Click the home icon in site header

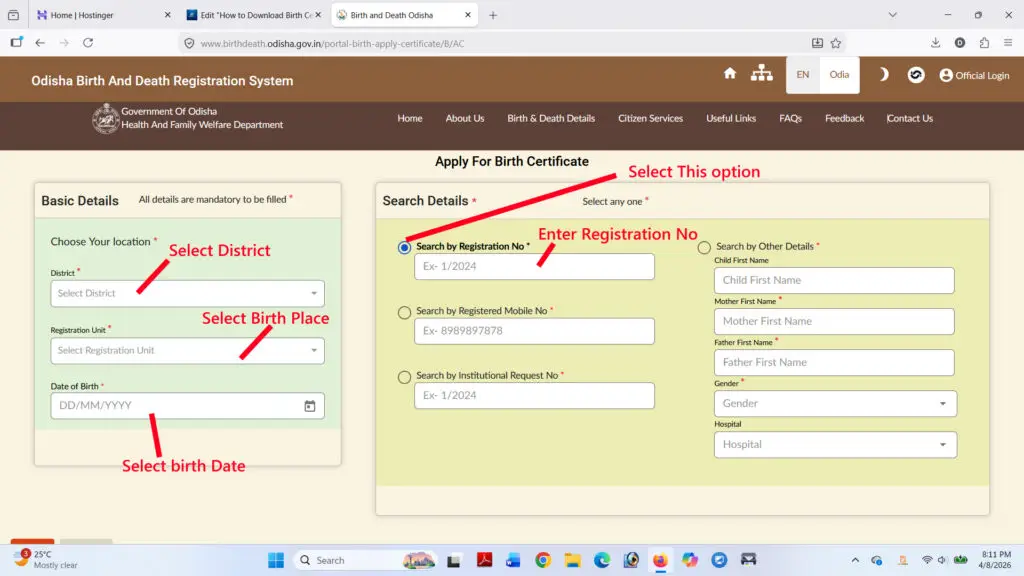click(730, 74)
